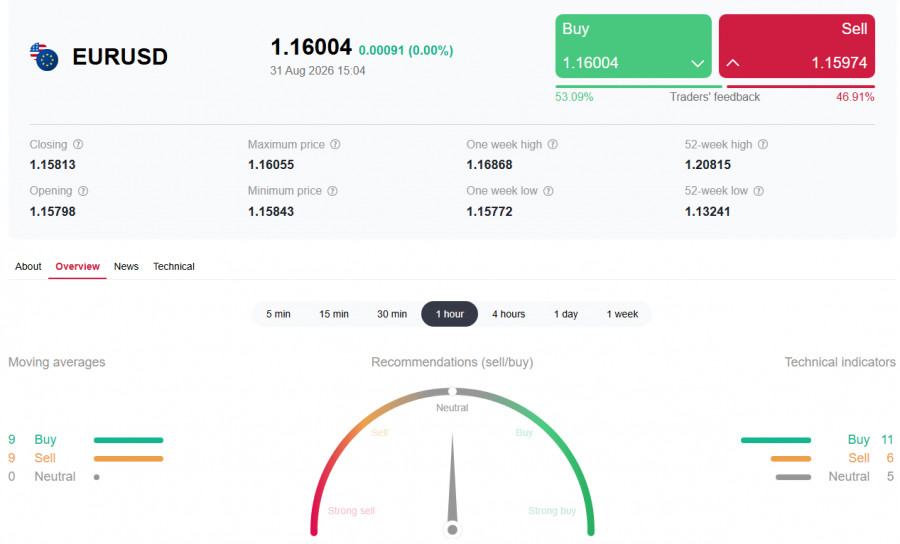Click the price change 0.00091 (0.00%)
Image resolution: width=900 pixels, height=544 pixels.
(406, 50)
